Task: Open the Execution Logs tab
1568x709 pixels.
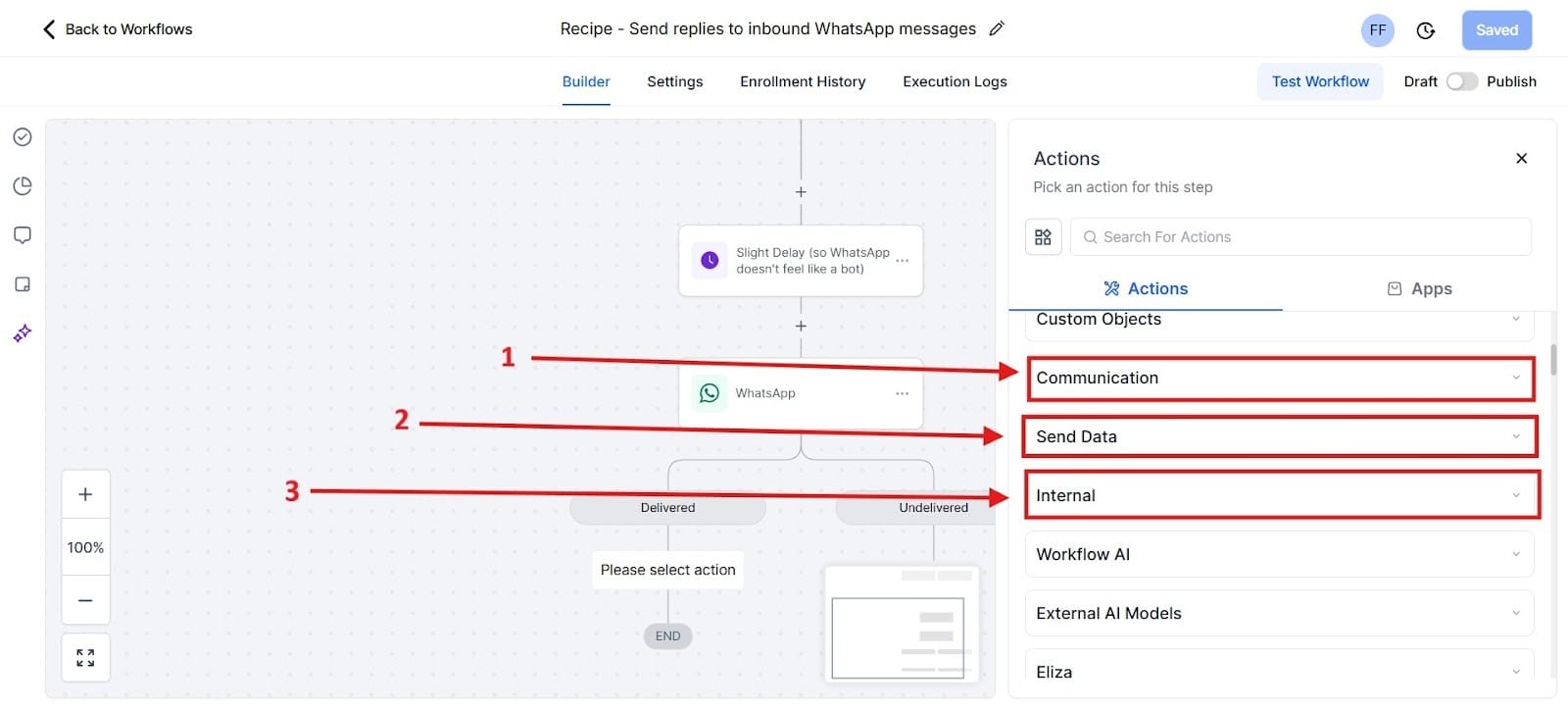Action: 954,81
